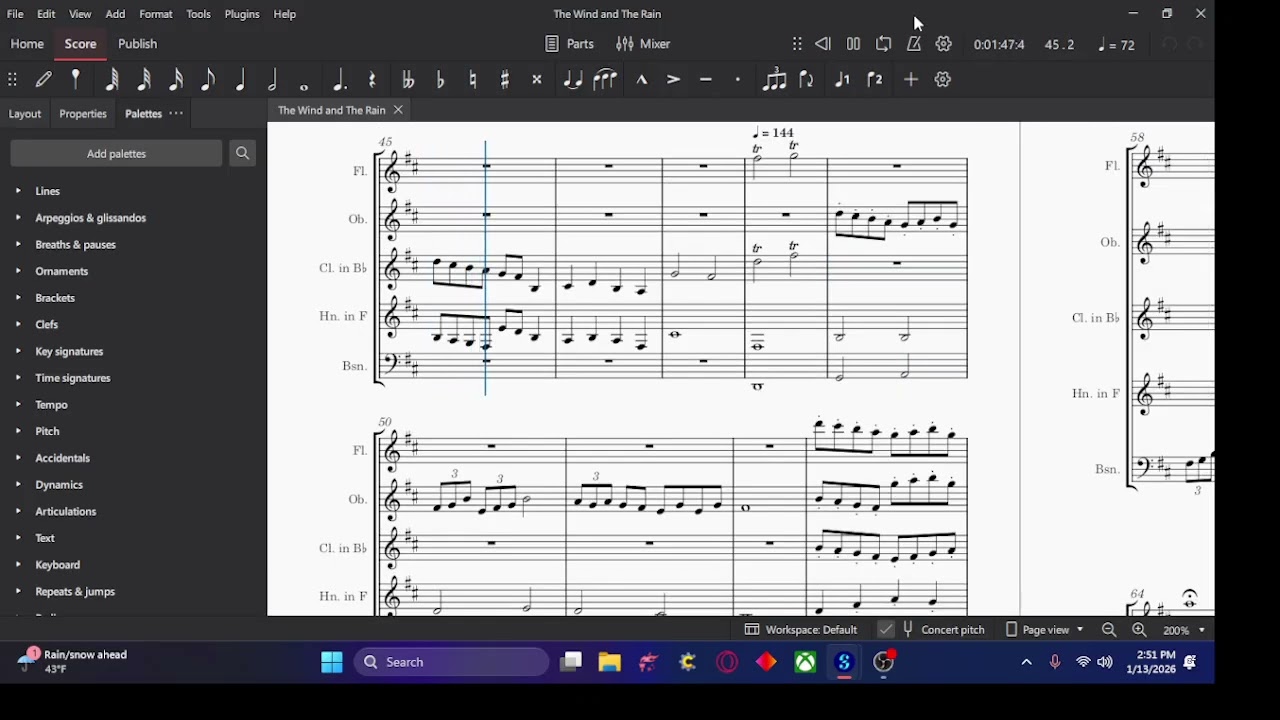
Task: Flip note stem direction
Action: click(x=807, y=79)
